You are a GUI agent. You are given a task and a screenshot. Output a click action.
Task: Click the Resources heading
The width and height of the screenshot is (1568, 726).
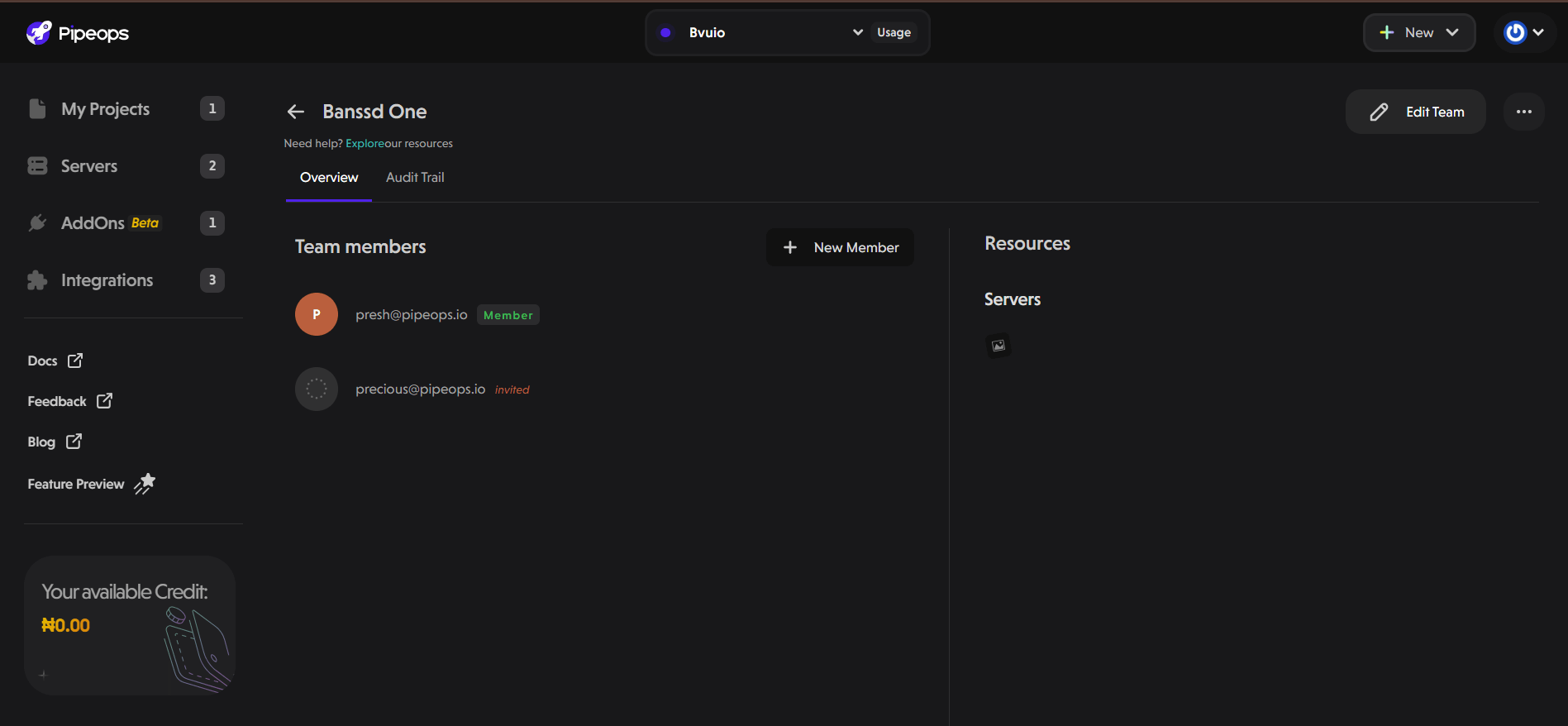pyautogui.click(x=1027, y=243)
